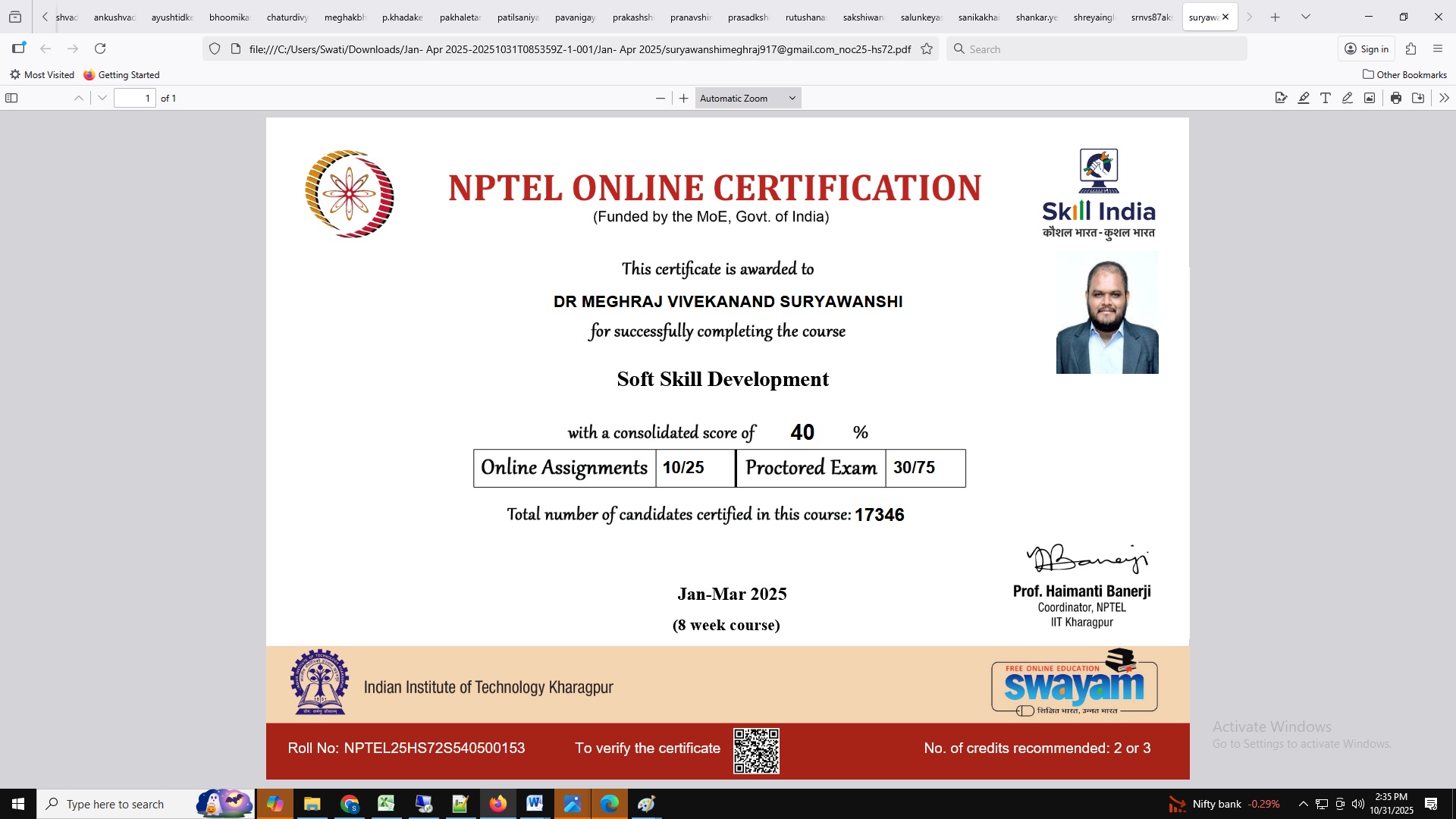Click the Sign in button
This screenshot has width=1456, height=819.
(x=1367, y=49)
